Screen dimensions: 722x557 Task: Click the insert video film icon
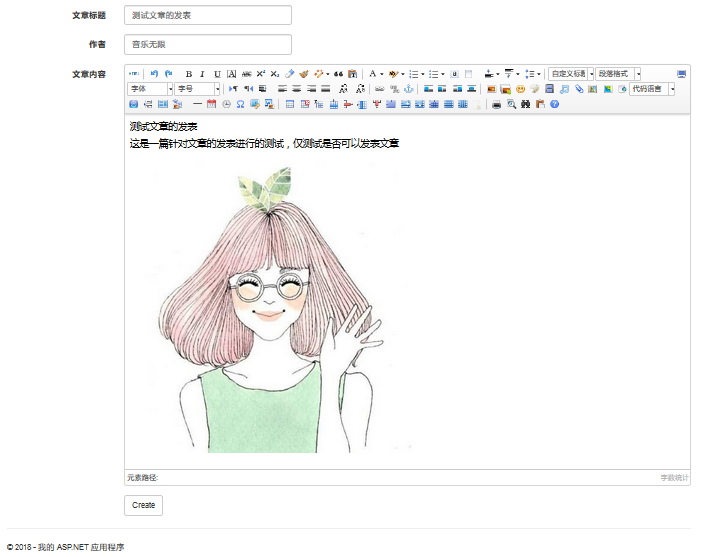pos(549,89)
